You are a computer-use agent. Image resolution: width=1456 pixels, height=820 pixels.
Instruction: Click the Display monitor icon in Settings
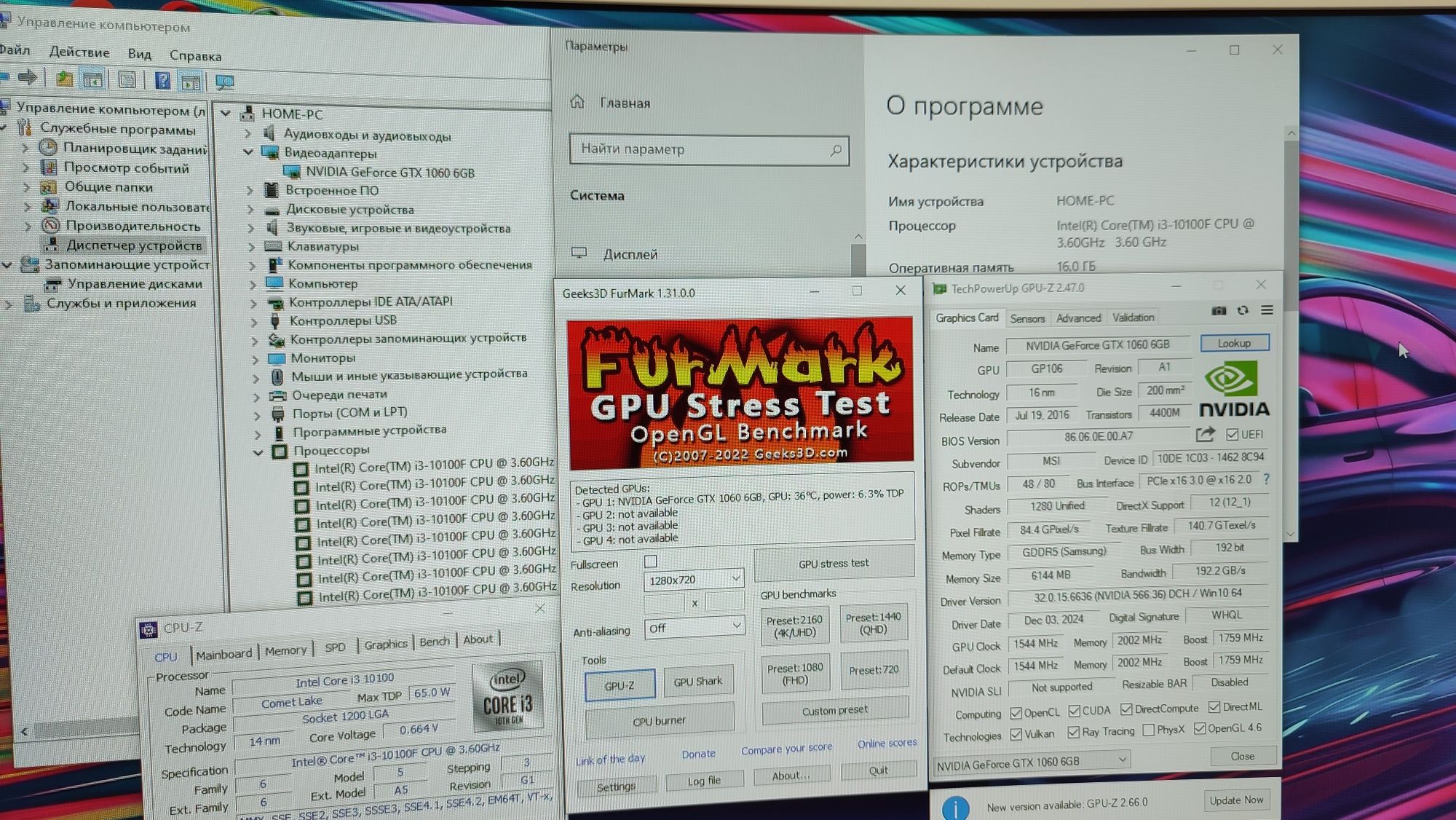[x=579, y=253]
